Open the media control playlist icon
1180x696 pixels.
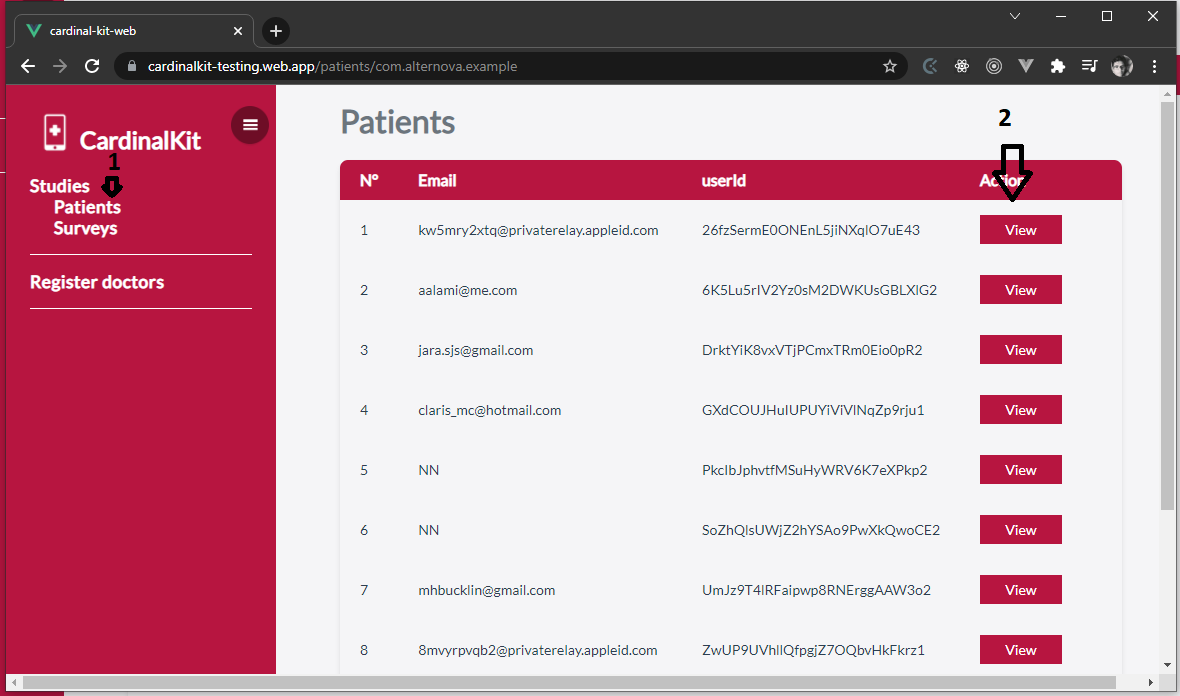tap(1089, 66)
